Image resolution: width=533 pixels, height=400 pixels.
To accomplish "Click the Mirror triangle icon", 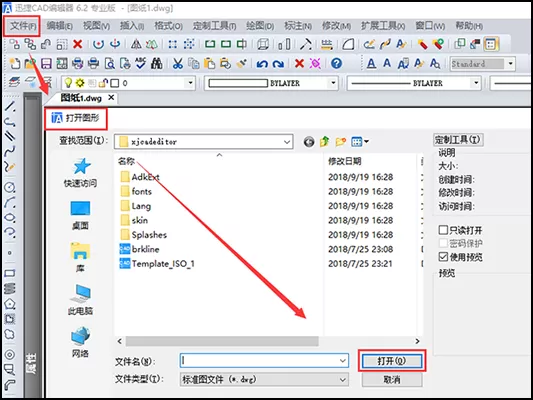I will pyautogui.click(x=136, y=44).
